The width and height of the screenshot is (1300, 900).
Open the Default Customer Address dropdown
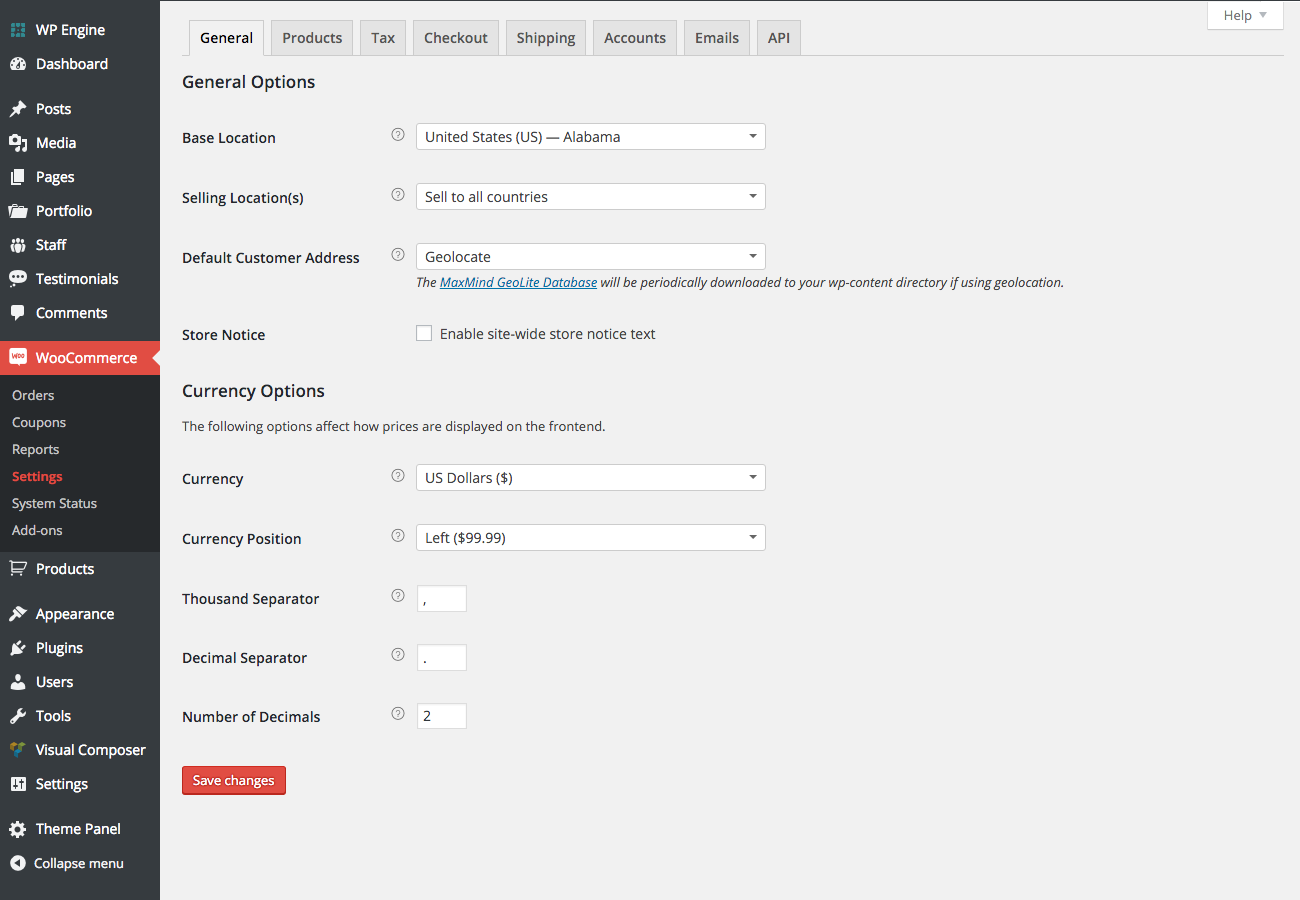(591, 257)
